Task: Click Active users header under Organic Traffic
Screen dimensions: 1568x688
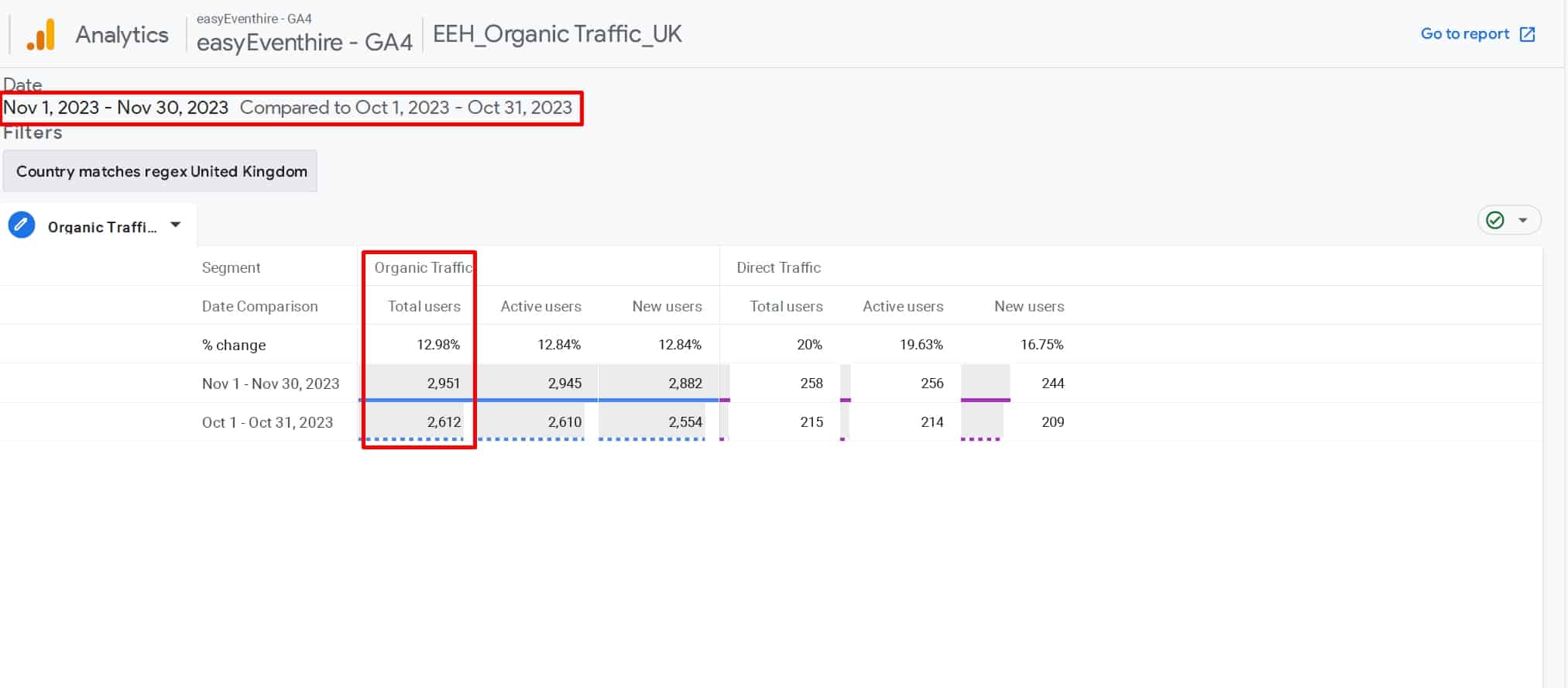Action: (x=540, y=306)
